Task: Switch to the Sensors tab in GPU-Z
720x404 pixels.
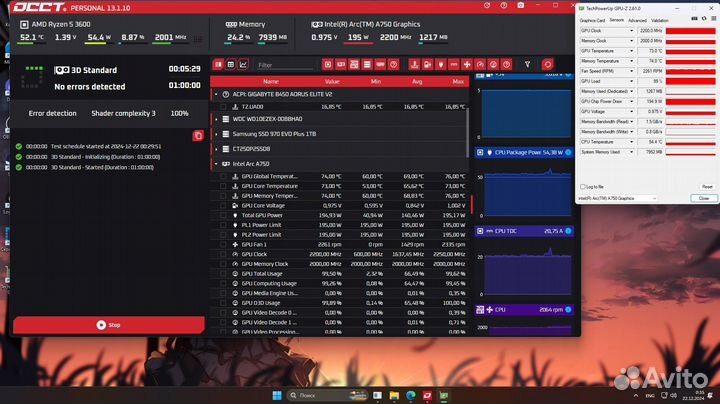Action: tap(617, 20)
